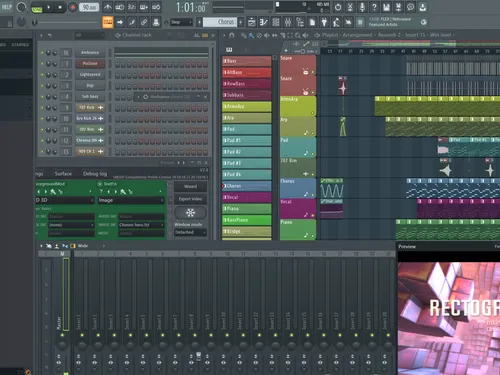Open the Browser view shortcut
The image size is (500, 375).
(300, 22)
